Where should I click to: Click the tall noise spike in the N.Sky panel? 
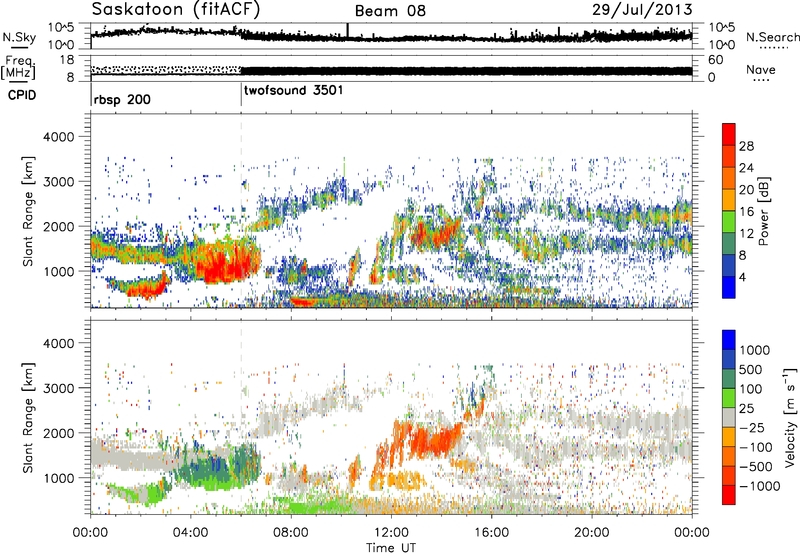[x=347, y=31]
